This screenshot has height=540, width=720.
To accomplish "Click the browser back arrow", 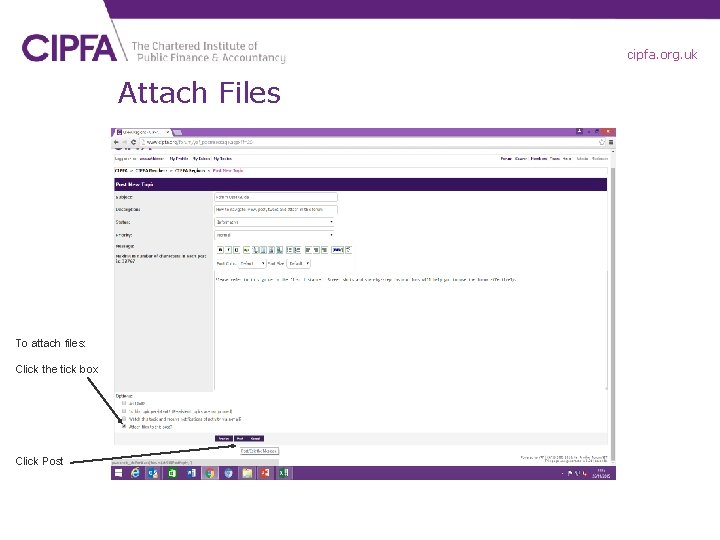I will [x=116, y=142].
